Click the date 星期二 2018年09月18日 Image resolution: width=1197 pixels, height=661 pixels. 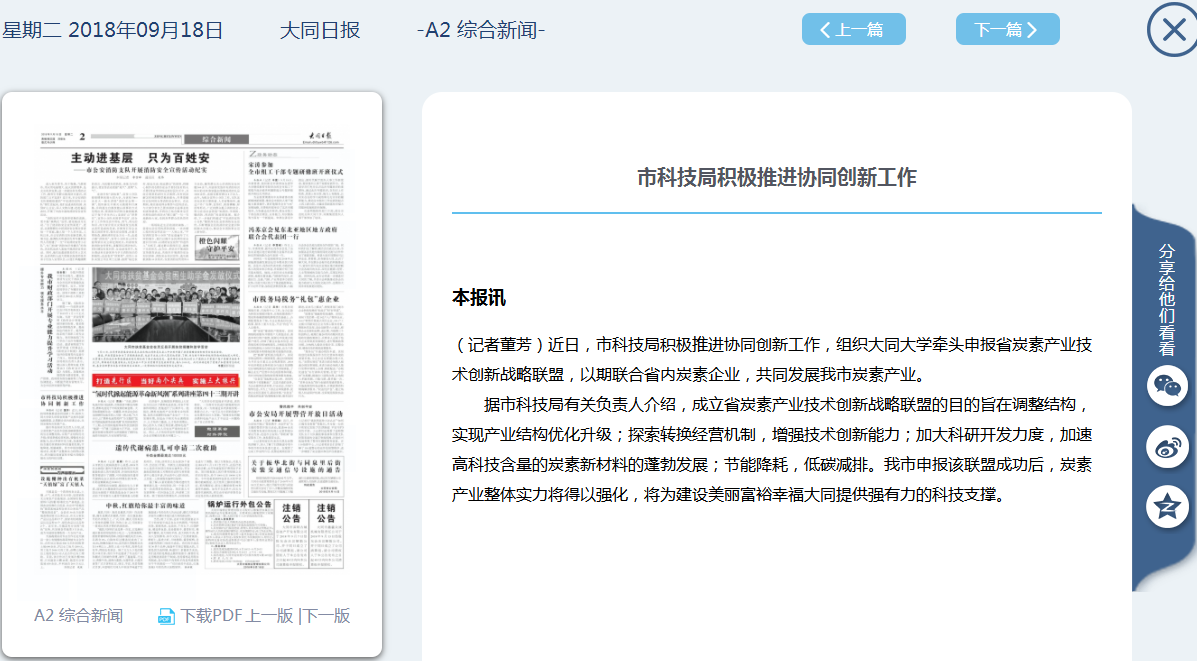[x=113, y=31]
